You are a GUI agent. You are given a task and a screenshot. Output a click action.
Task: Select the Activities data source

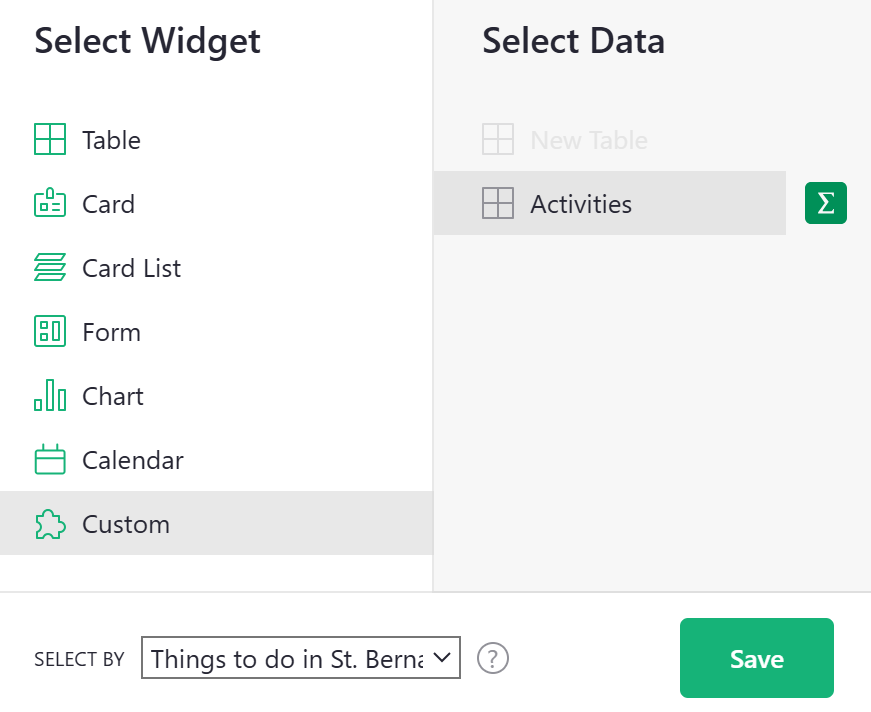pyautogui.click(x=580, y=203)
